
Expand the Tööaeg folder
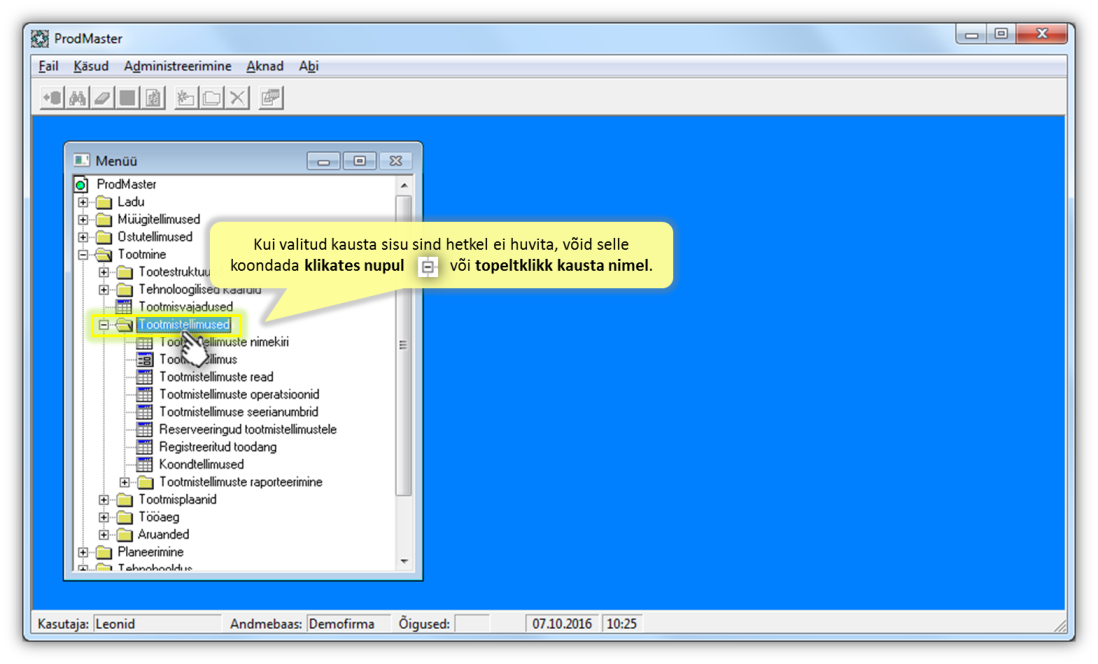tap(104, 518)
